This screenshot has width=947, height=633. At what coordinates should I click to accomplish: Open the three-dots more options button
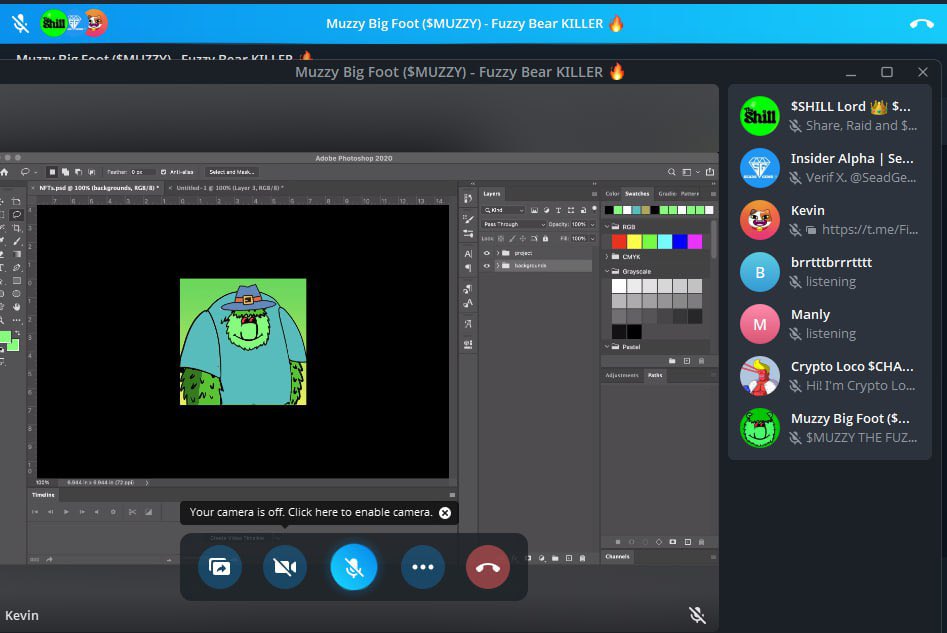[x=423, y=567]
